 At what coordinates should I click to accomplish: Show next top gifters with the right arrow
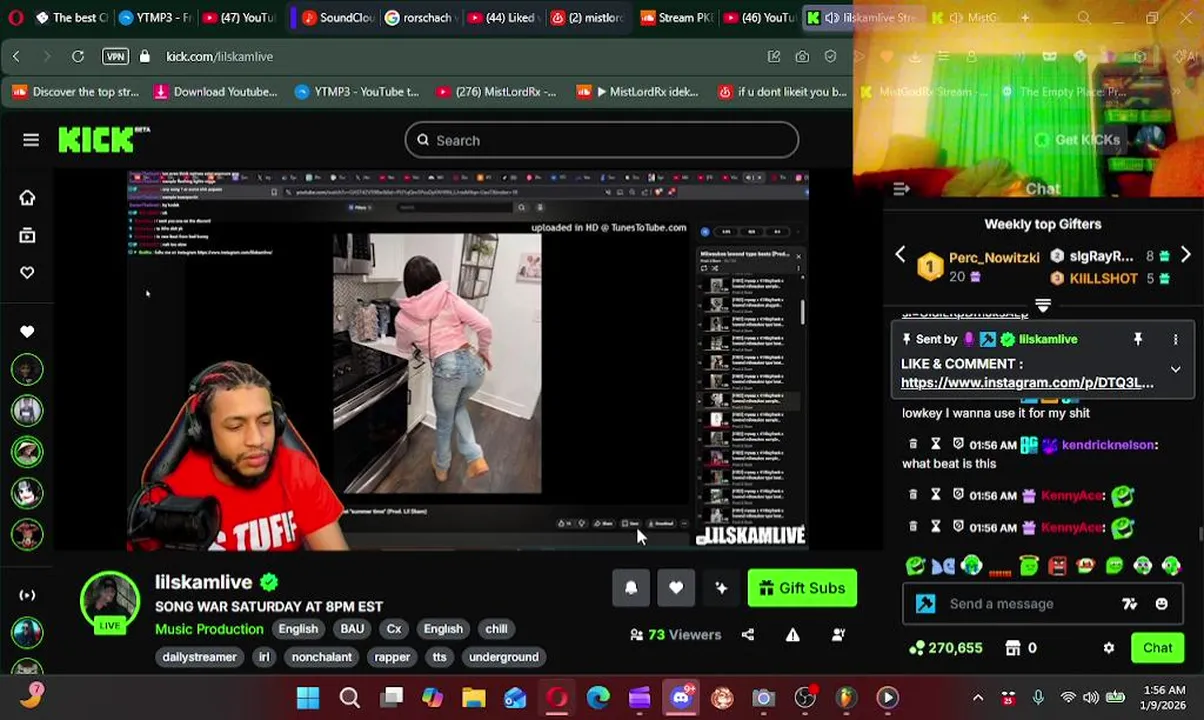tap(1185, 255)
